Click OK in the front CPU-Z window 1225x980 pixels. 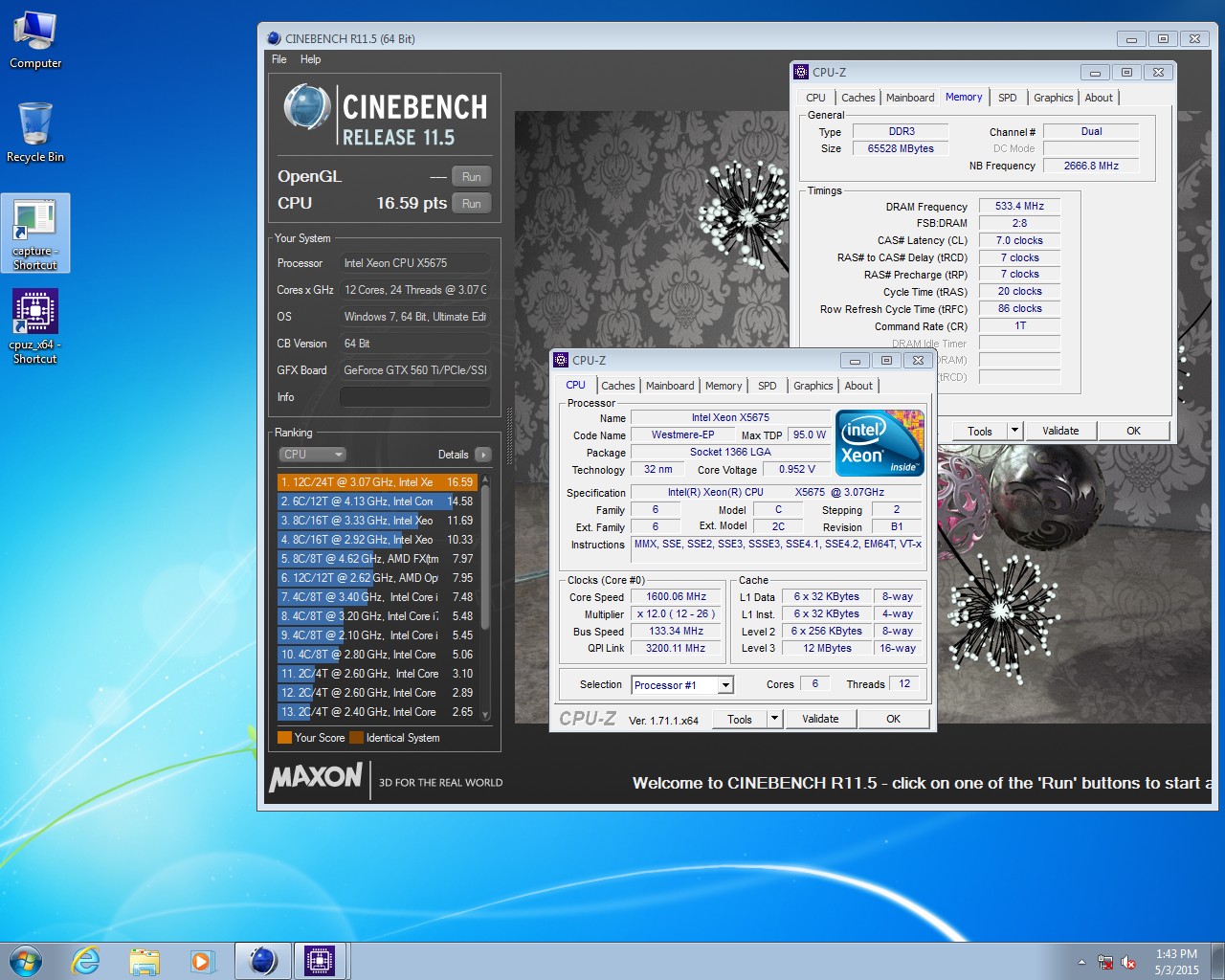tap(893, 719)
